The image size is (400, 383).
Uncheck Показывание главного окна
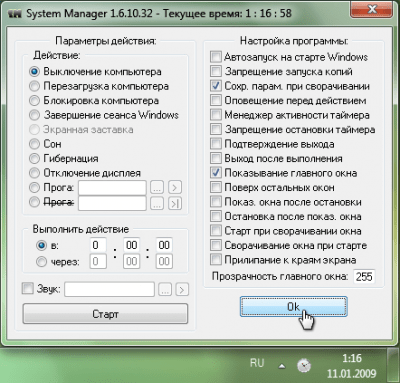(216, 173)
